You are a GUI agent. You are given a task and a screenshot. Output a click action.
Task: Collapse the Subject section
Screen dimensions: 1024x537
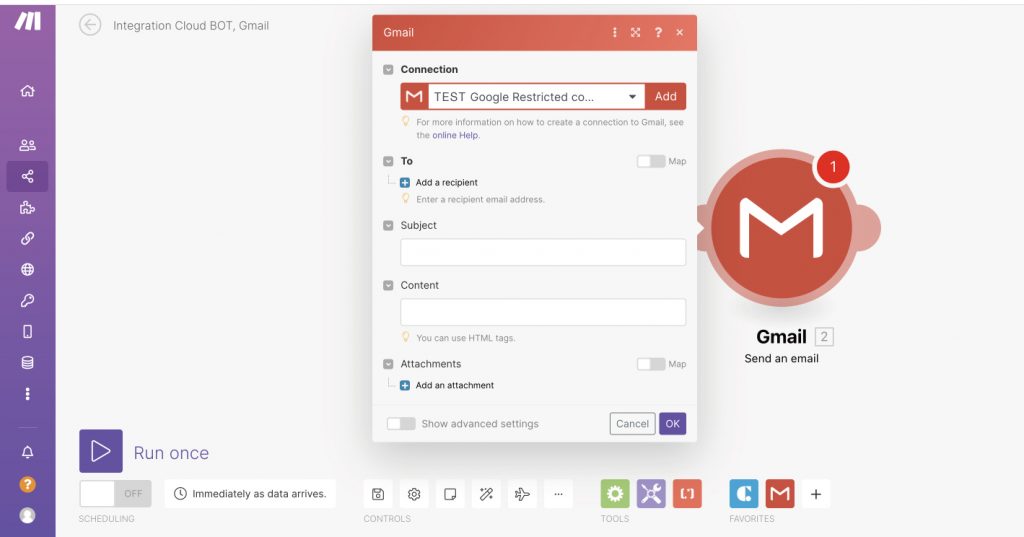click(388, 225)
